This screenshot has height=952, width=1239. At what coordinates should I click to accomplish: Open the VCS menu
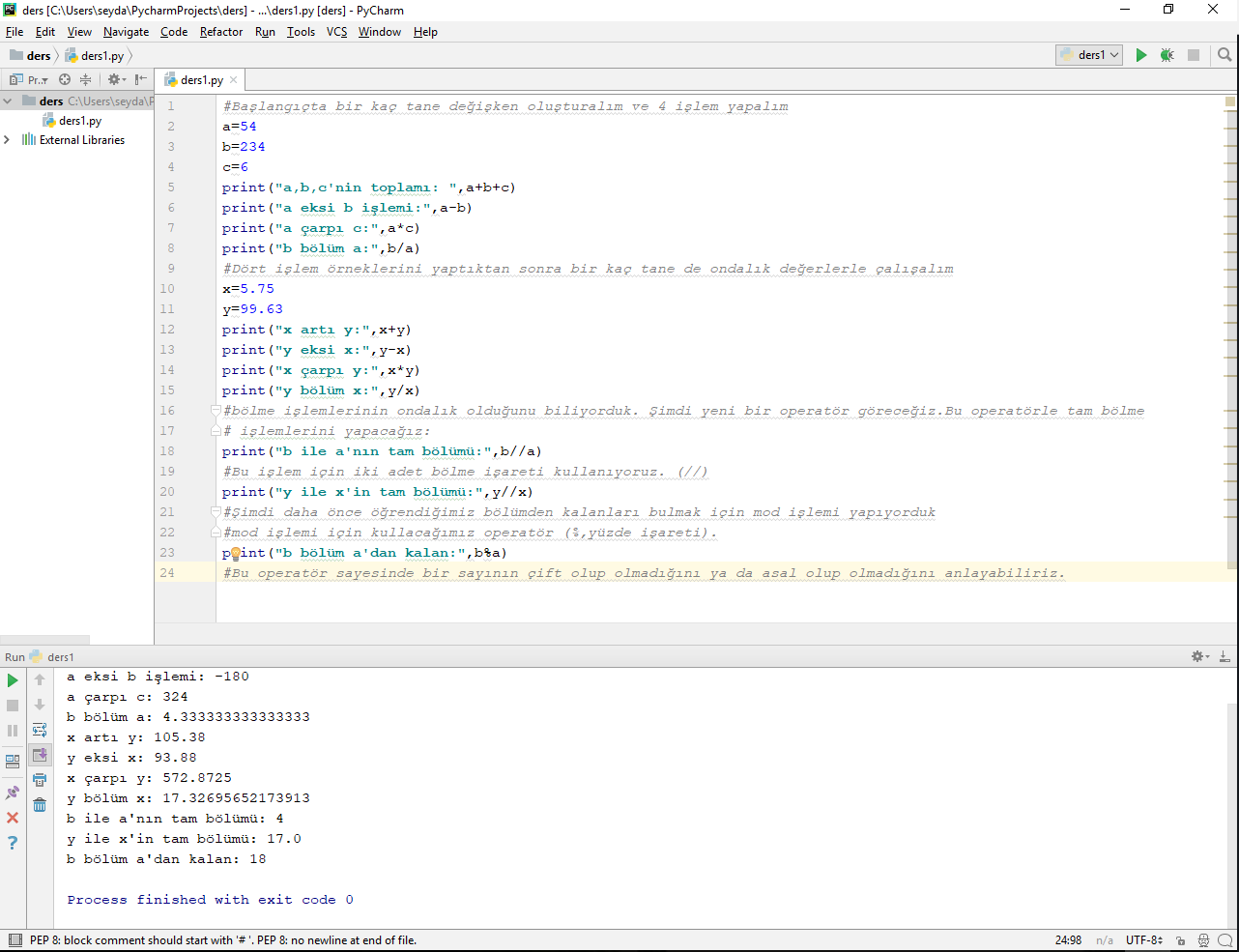[336, 32]
